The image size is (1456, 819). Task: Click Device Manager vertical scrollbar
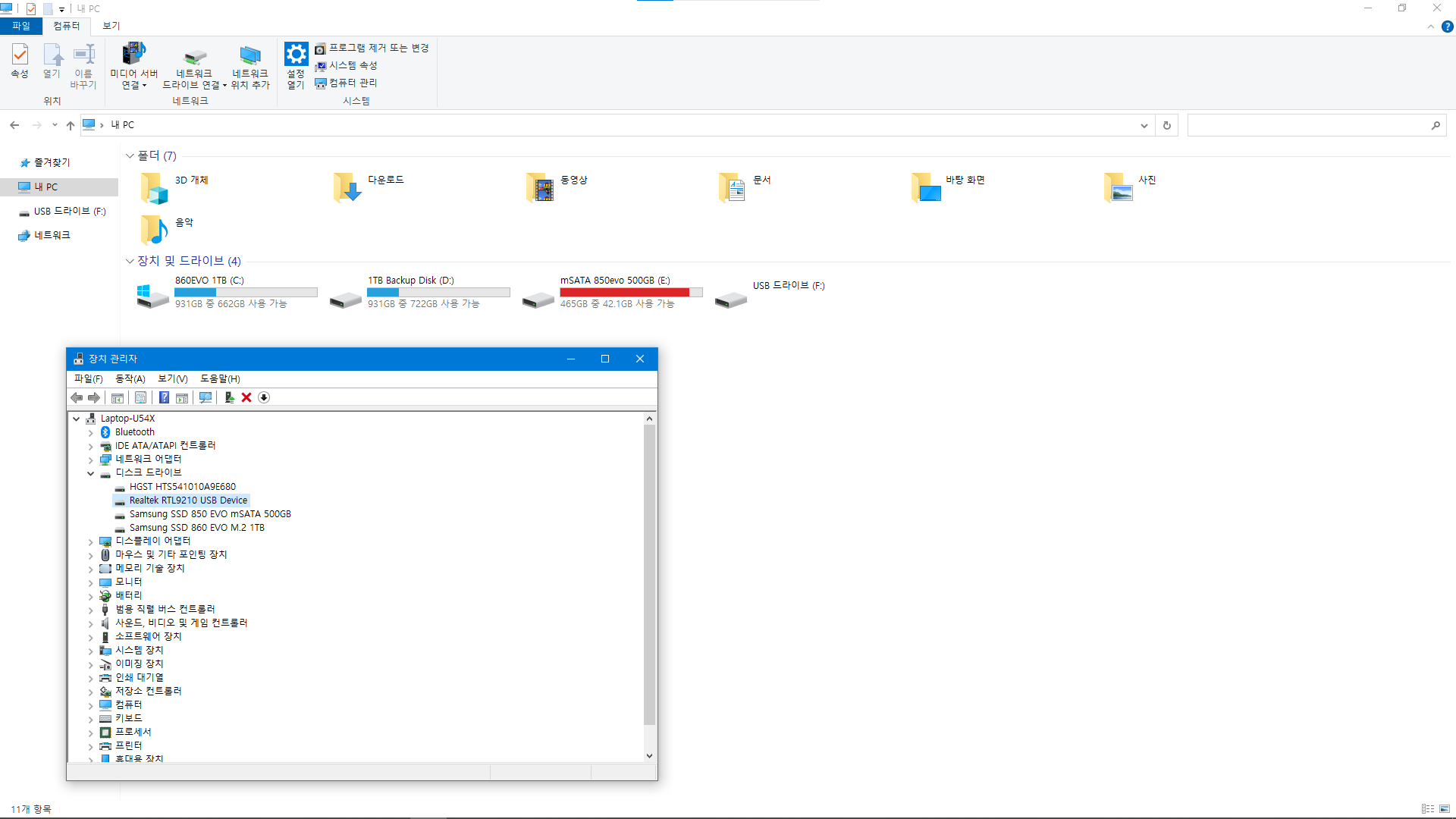pyautogui.click(x=649, y=575)
